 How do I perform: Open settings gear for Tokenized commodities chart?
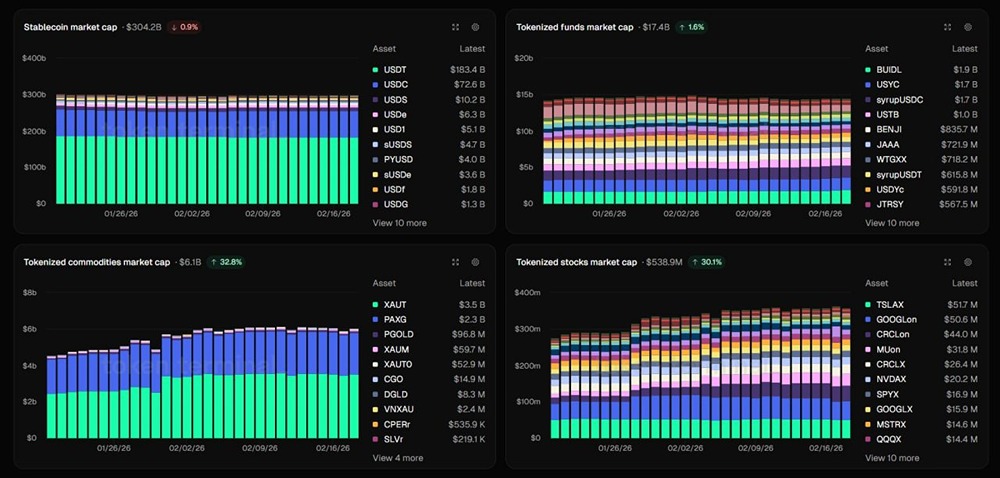point(475,262)
